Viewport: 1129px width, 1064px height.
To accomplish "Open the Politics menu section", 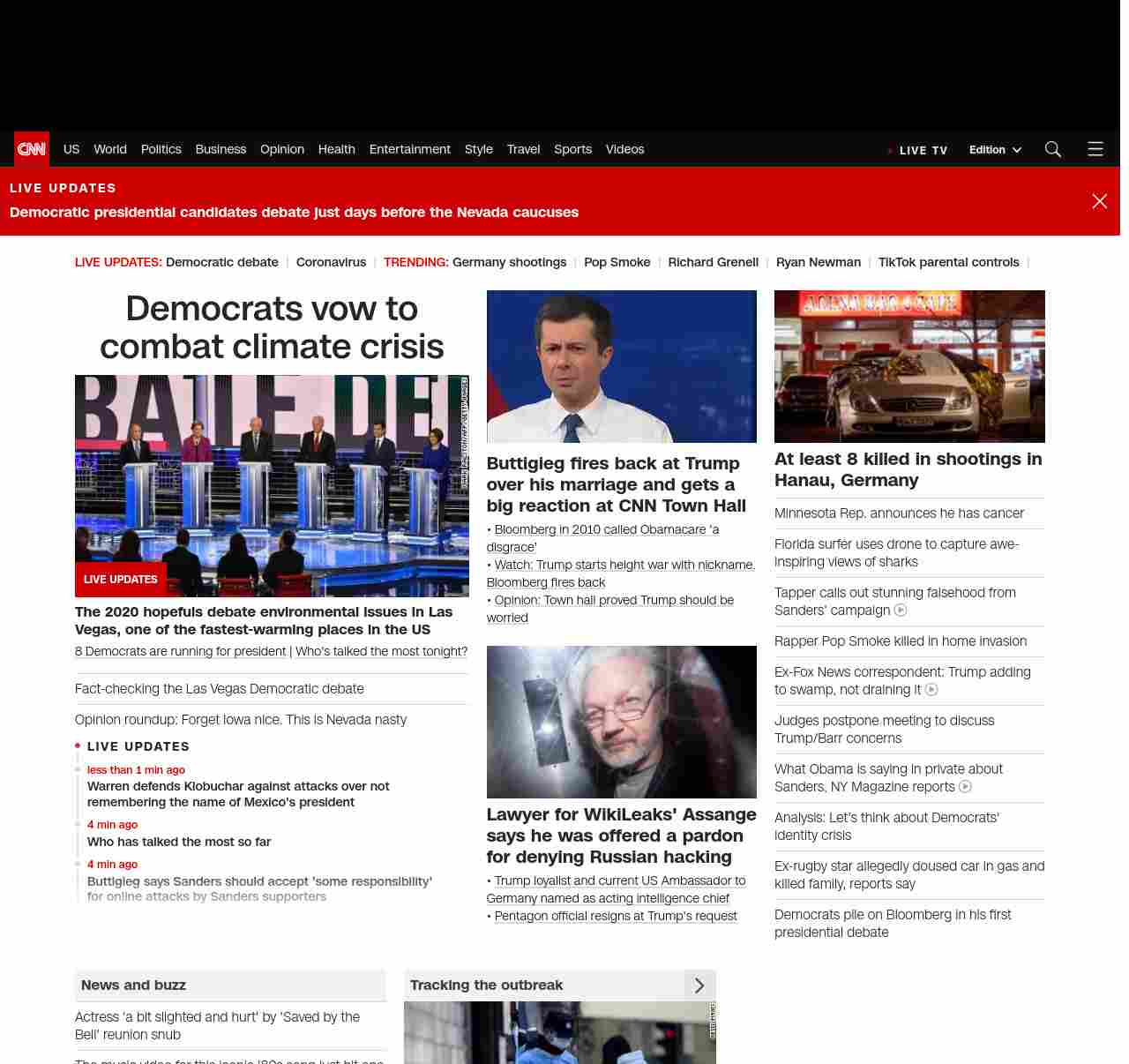I will (x=161, y=149).
